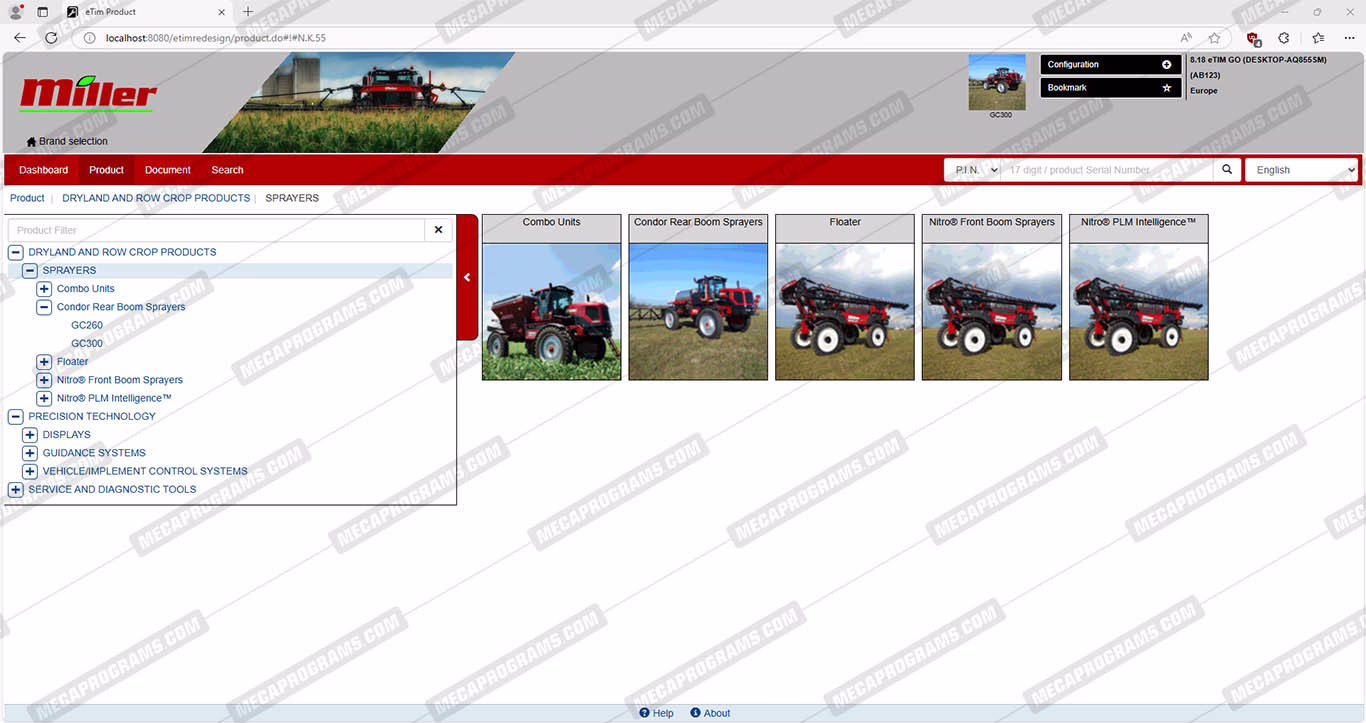Open the Floater product card

point(845,297)
